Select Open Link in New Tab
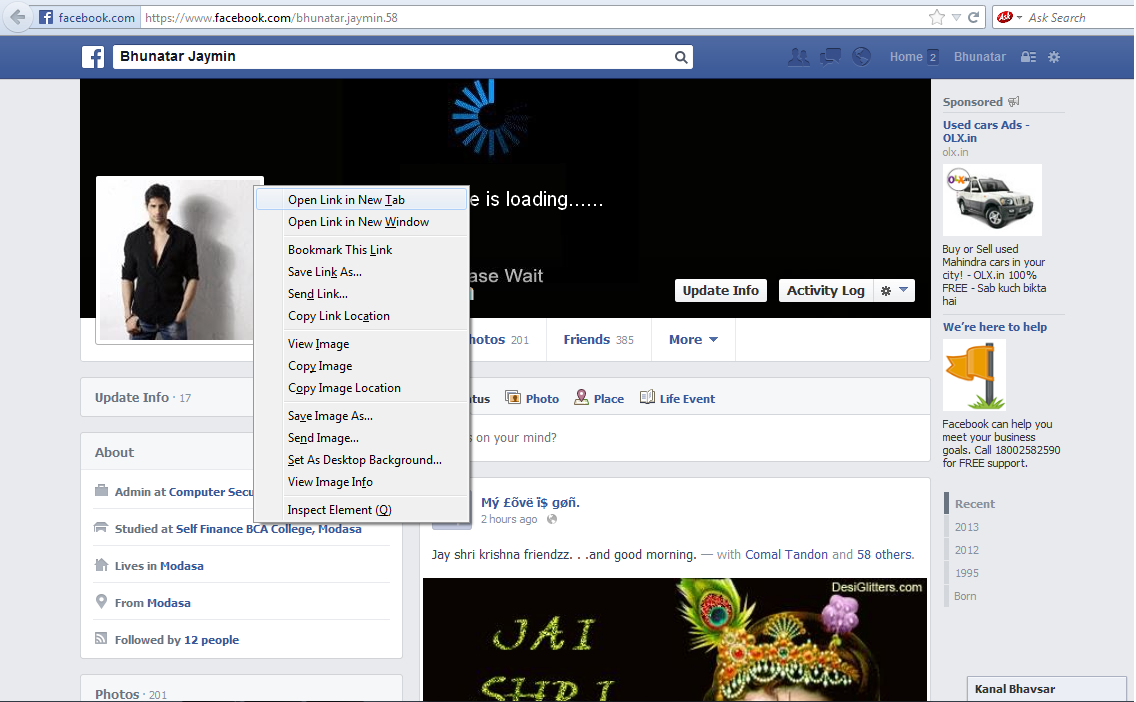Image resolution: width=1136 pixels, height=702 pixels. tap(361, 199)
